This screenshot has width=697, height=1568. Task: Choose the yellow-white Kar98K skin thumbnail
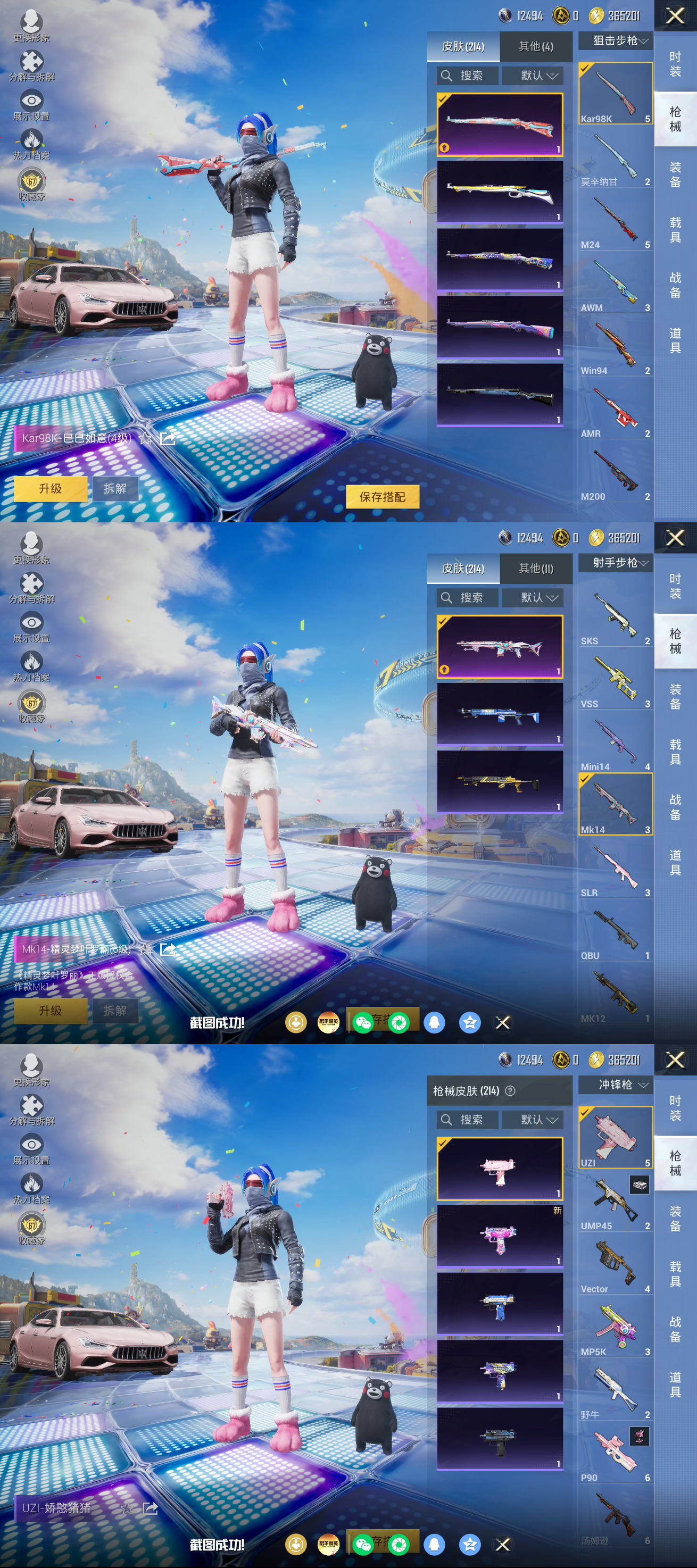(x=500, y=191)
